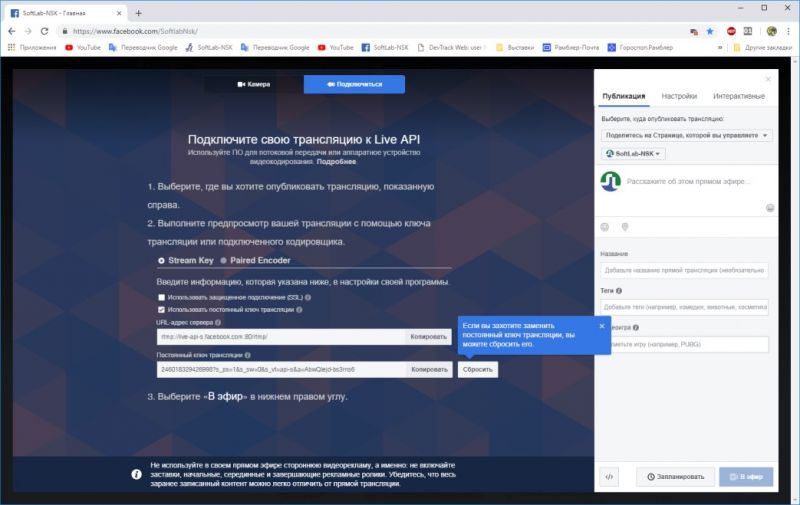Viewport: 800px width, 505px height.
Task: Dismiss the blue key-reset tooltip
Action: (x=602, y=326)
